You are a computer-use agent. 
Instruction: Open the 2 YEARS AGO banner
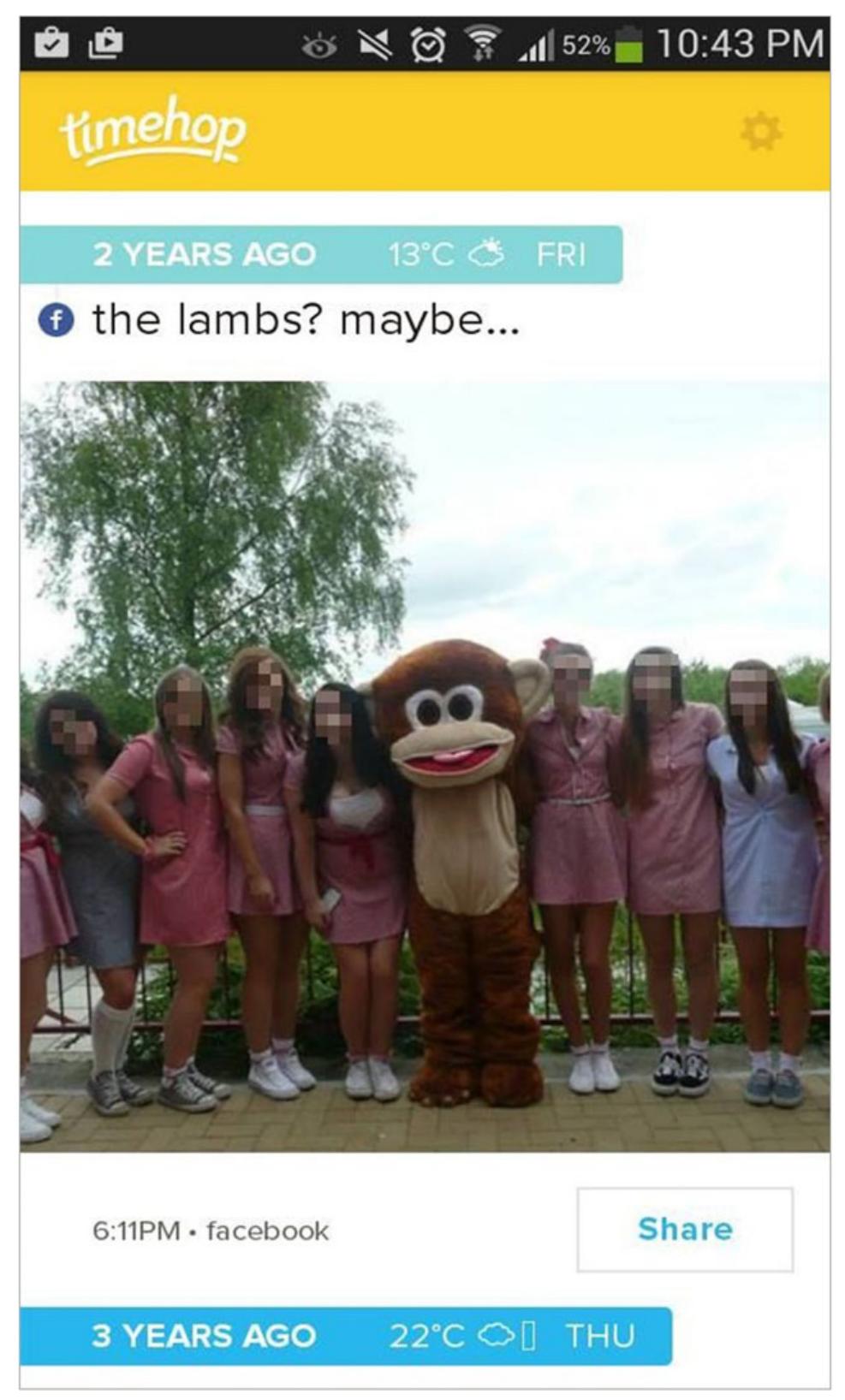click(x=321, y=254)
